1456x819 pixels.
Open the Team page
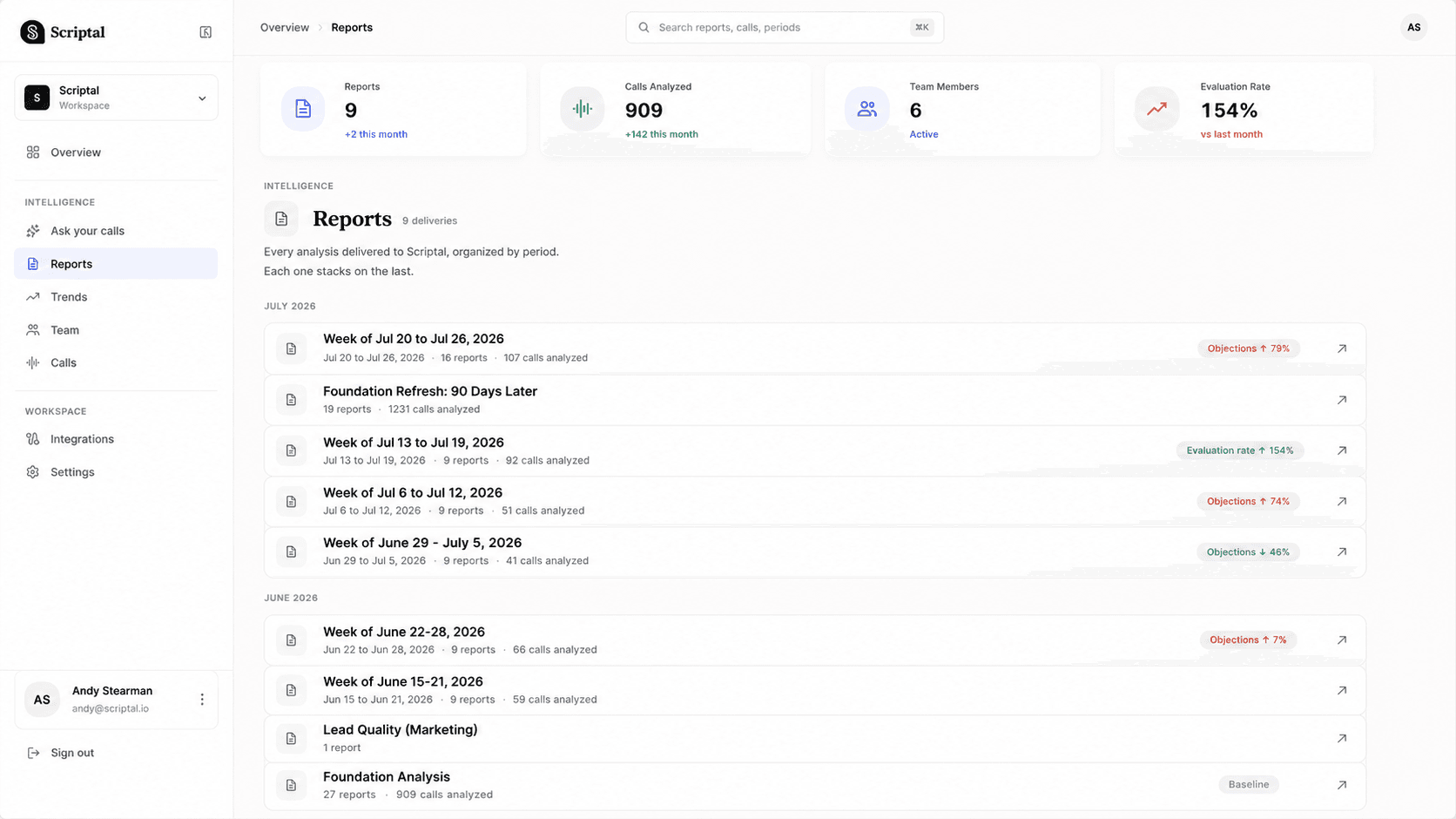coord(116,330)
